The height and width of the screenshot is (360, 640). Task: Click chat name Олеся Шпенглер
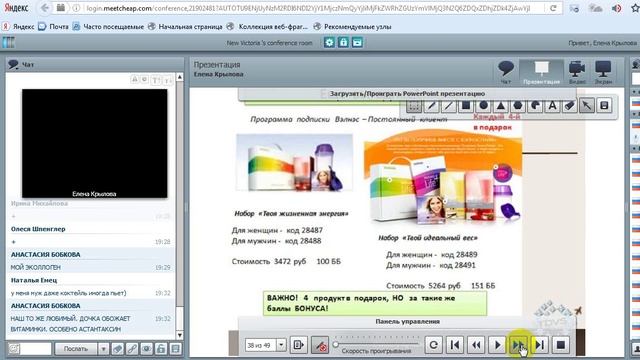coord(38,229)
